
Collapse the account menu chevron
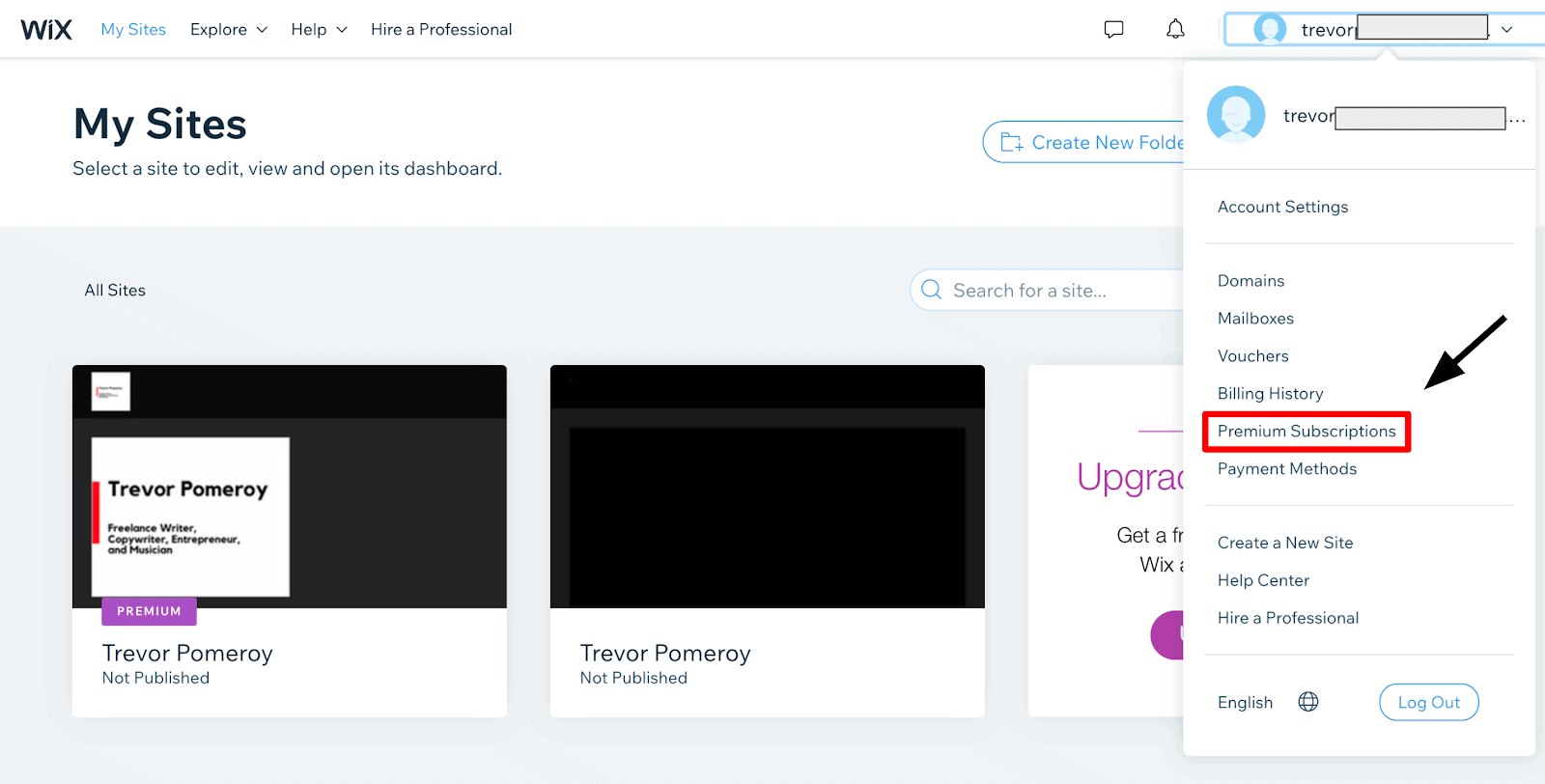[1506, 30]
